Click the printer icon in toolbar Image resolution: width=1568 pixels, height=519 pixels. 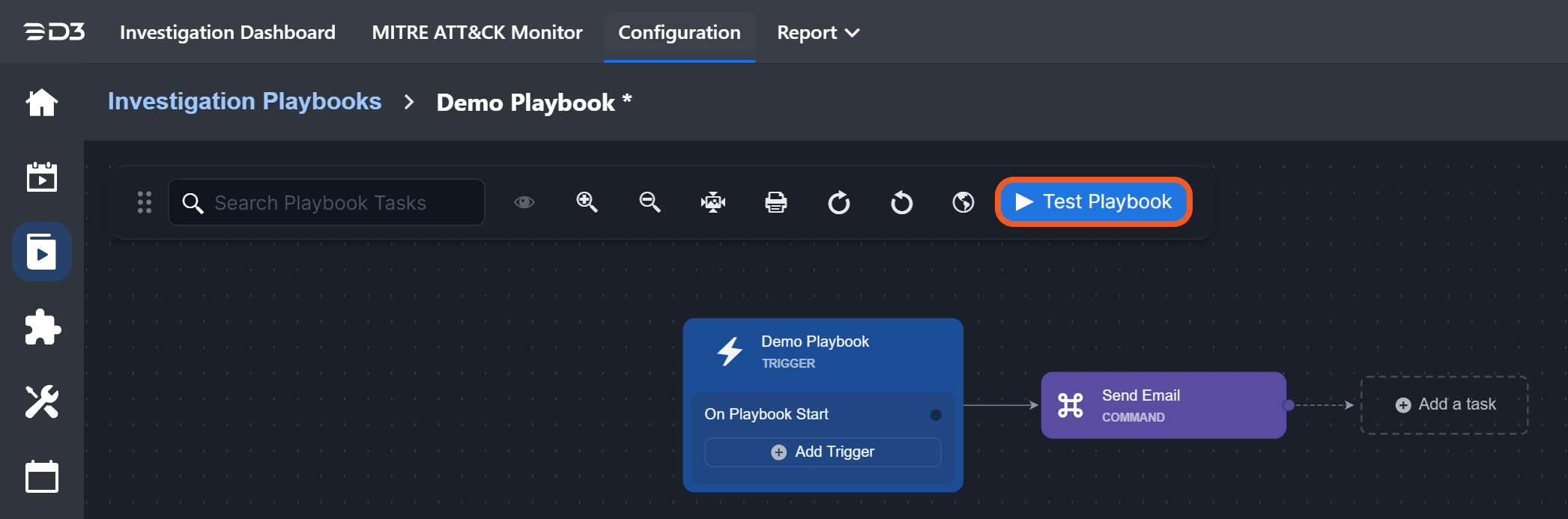775,202
